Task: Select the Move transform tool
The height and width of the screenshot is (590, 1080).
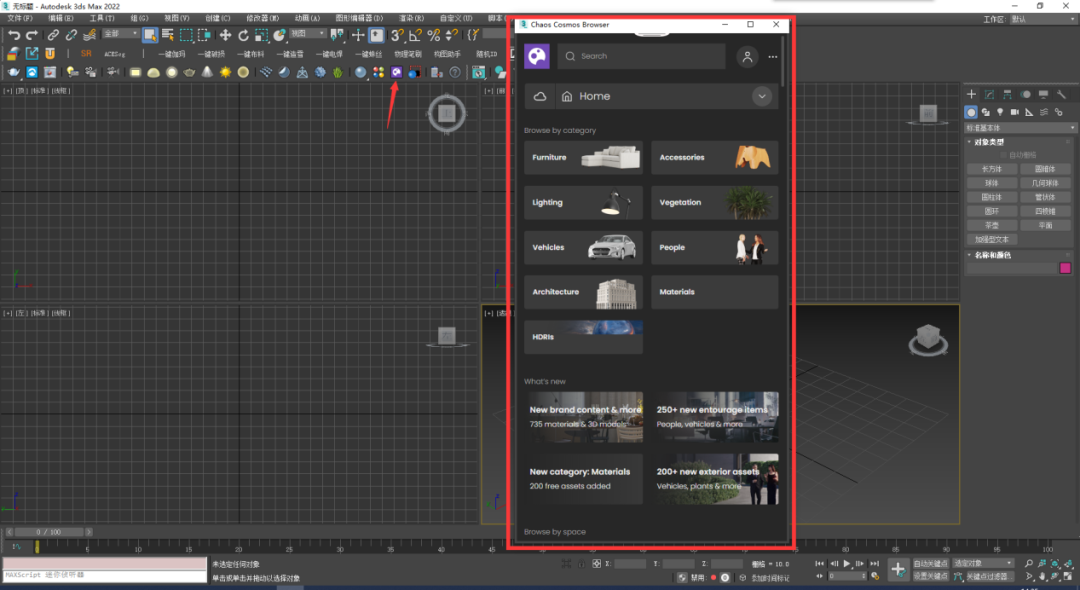Action: point(225,35)
